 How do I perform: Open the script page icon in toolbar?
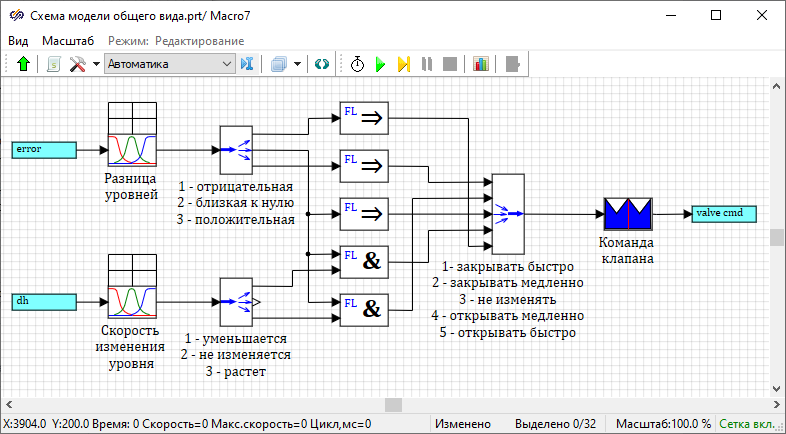[x=55, y=64]
